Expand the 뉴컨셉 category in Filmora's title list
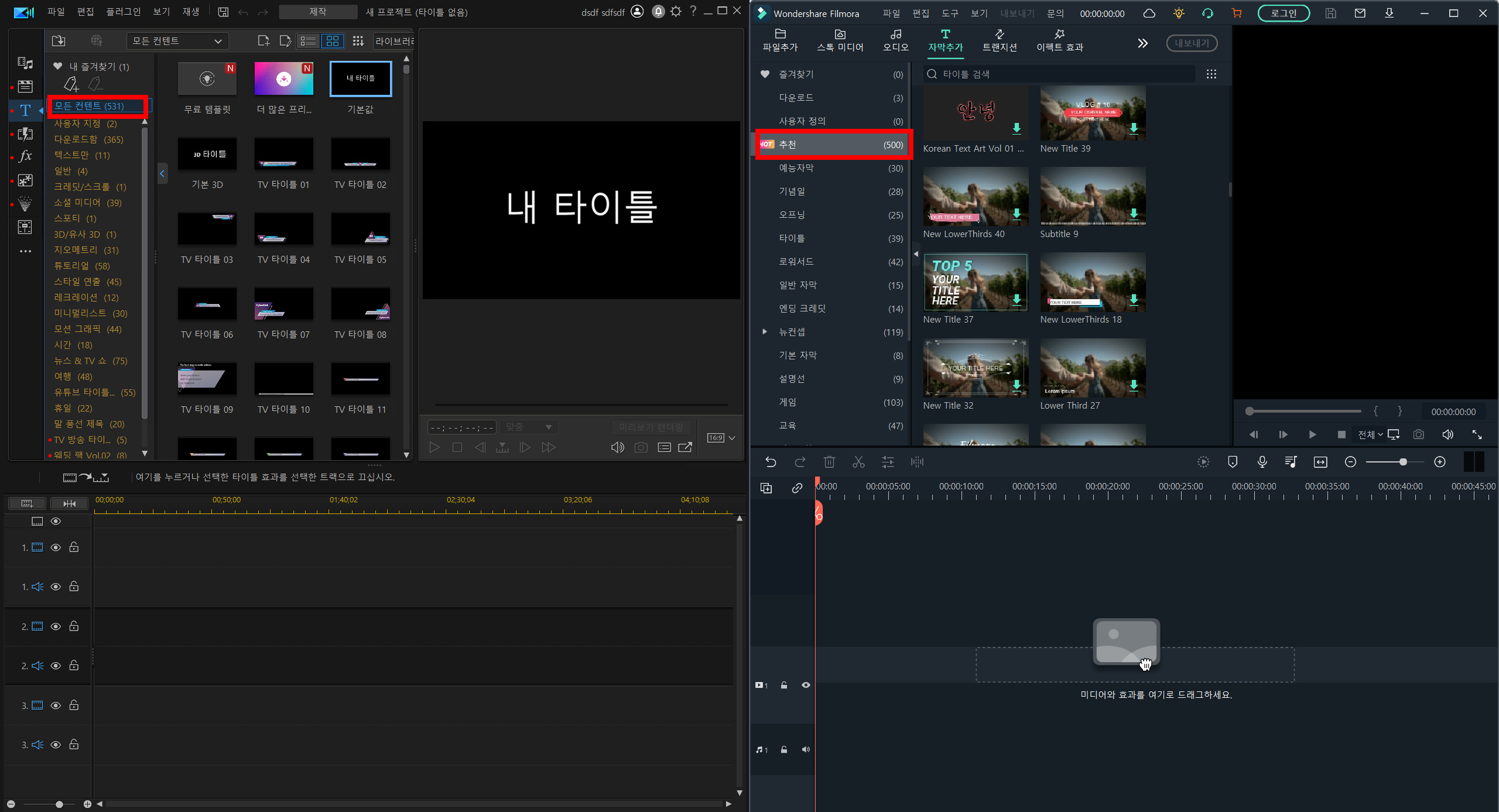 pyautogui.click(x=765, y=331)
